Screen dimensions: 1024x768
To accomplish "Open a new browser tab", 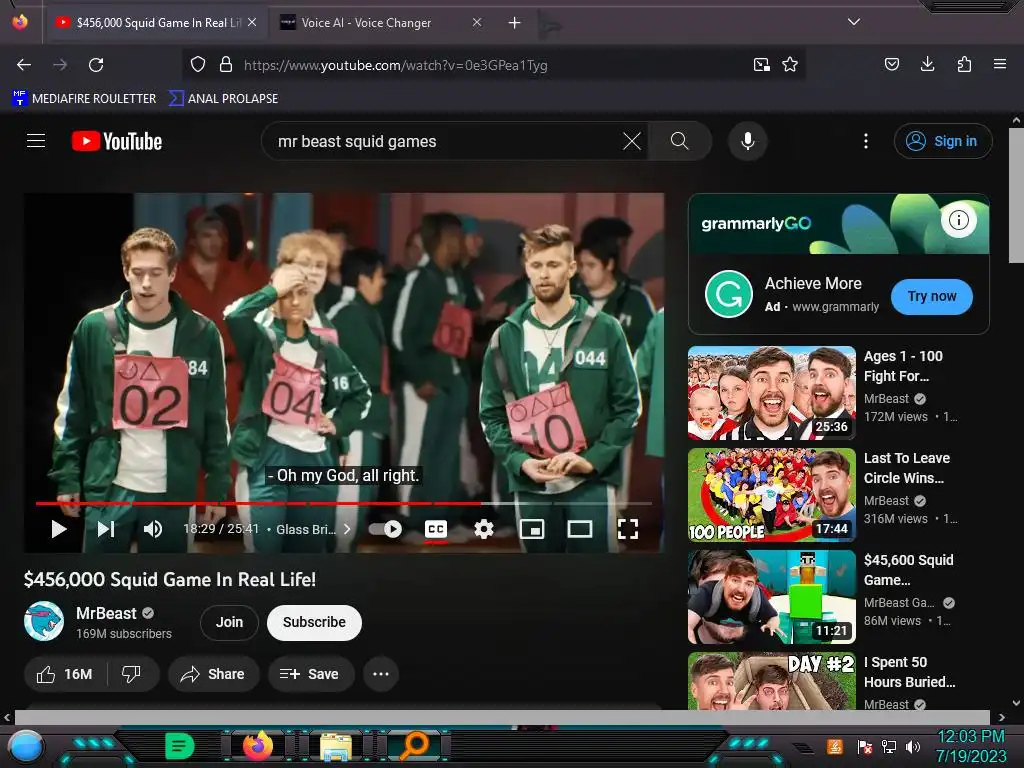I will coord(515,23).
